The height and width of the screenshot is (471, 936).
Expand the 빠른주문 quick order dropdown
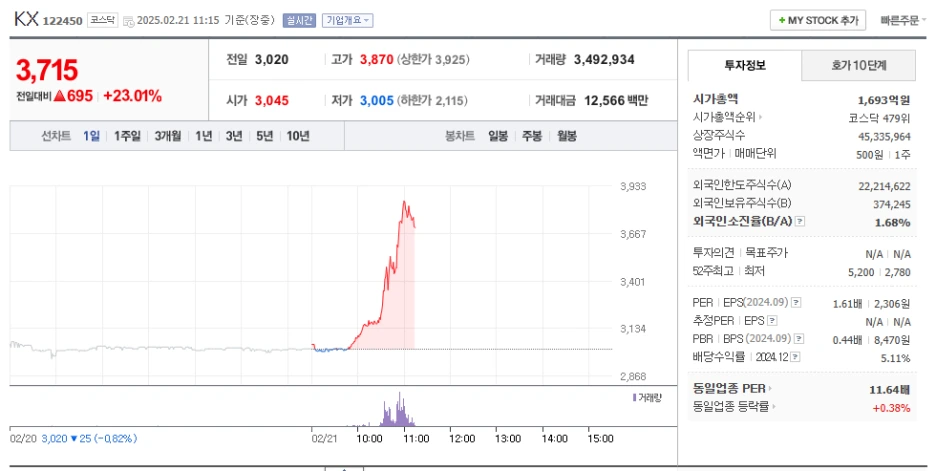pos(903,20)
